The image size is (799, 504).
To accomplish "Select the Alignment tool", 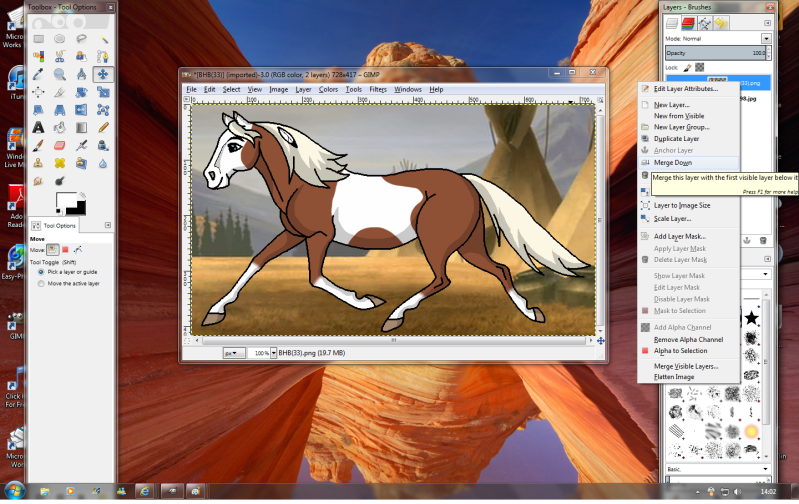I will pos(38,92).
